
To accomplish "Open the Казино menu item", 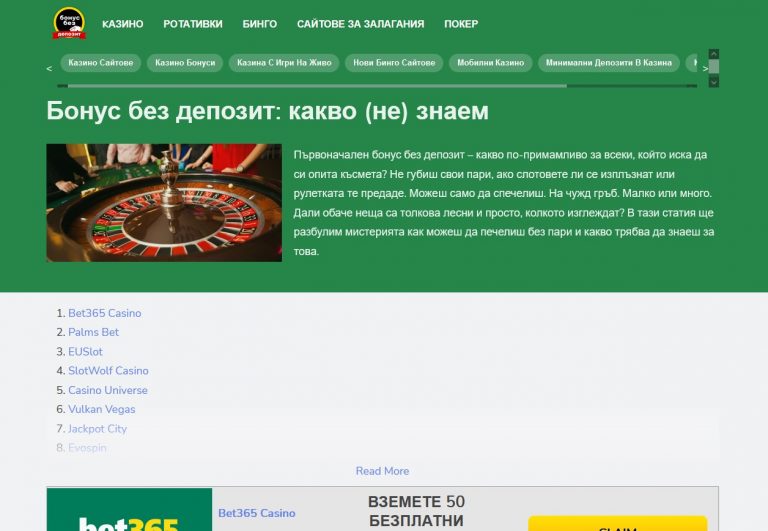I will [x=123, y=24].
